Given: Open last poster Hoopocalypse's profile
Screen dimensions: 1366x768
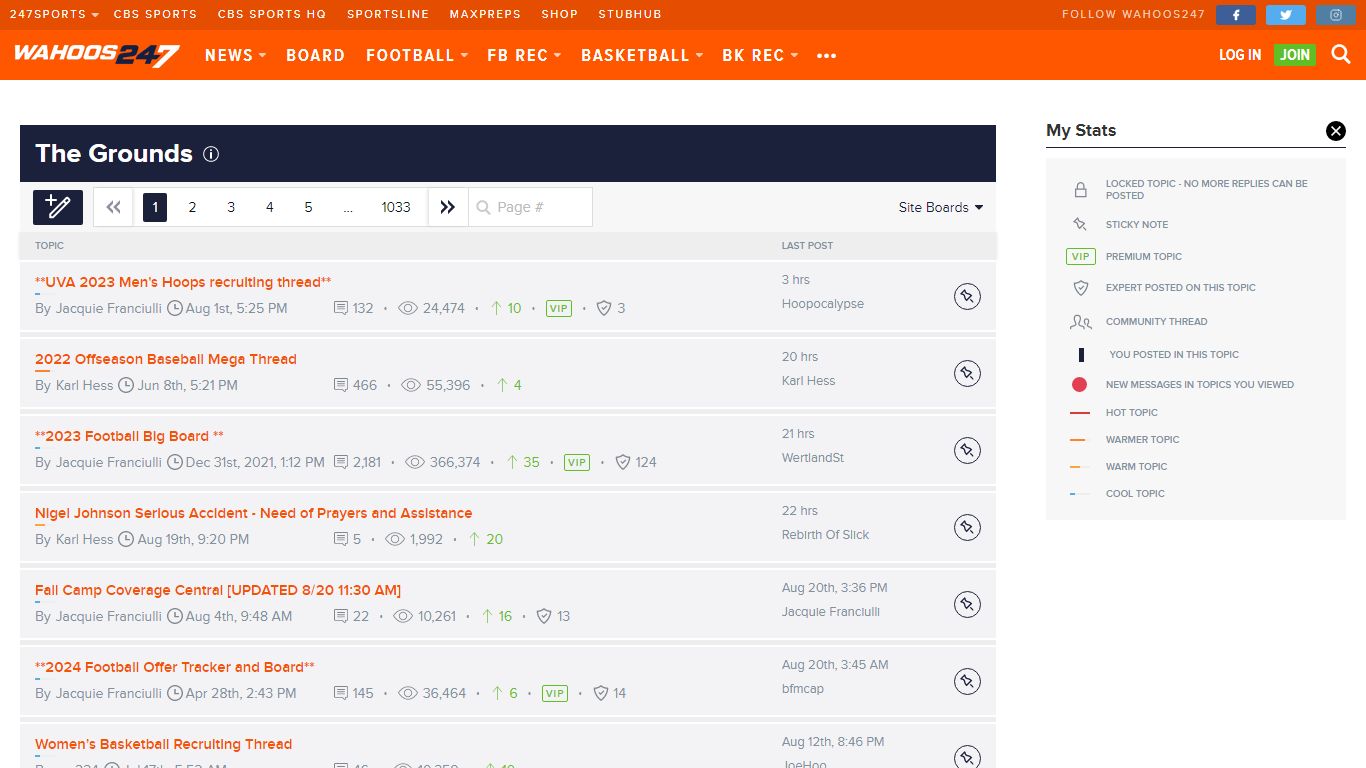Looking at the screenshot, I should coord(823,304).
